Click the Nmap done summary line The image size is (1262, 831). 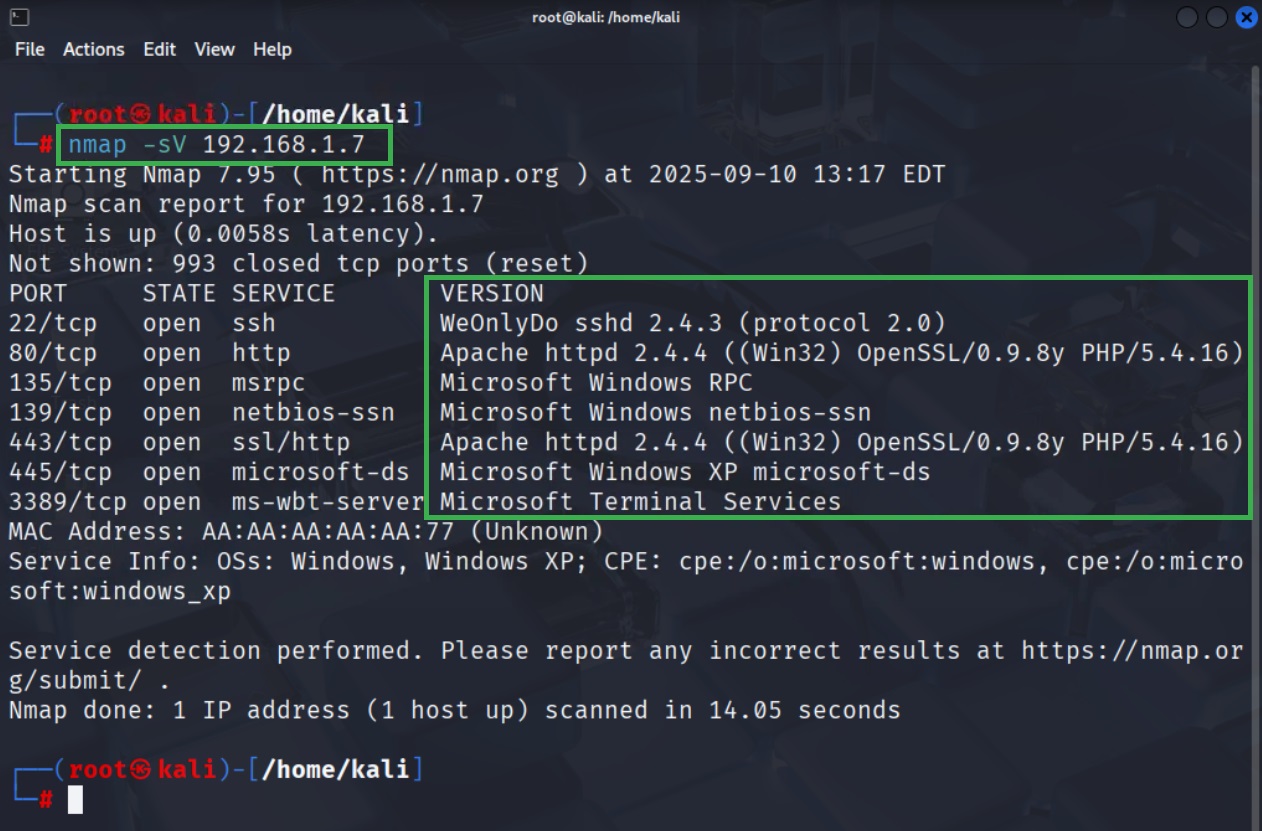click(455, 710)
